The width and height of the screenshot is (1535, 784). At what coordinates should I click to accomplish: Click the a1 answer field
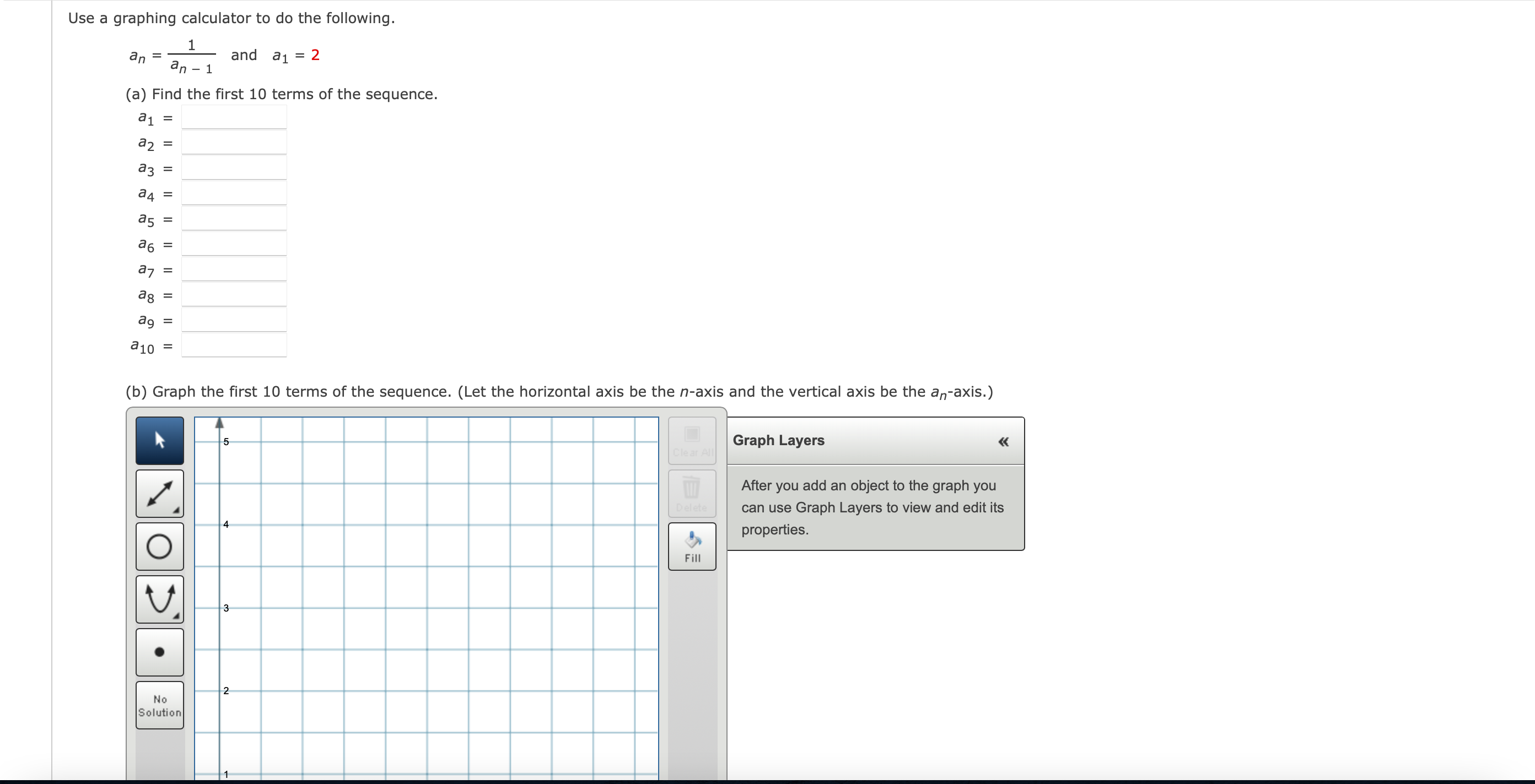[234, 117]
